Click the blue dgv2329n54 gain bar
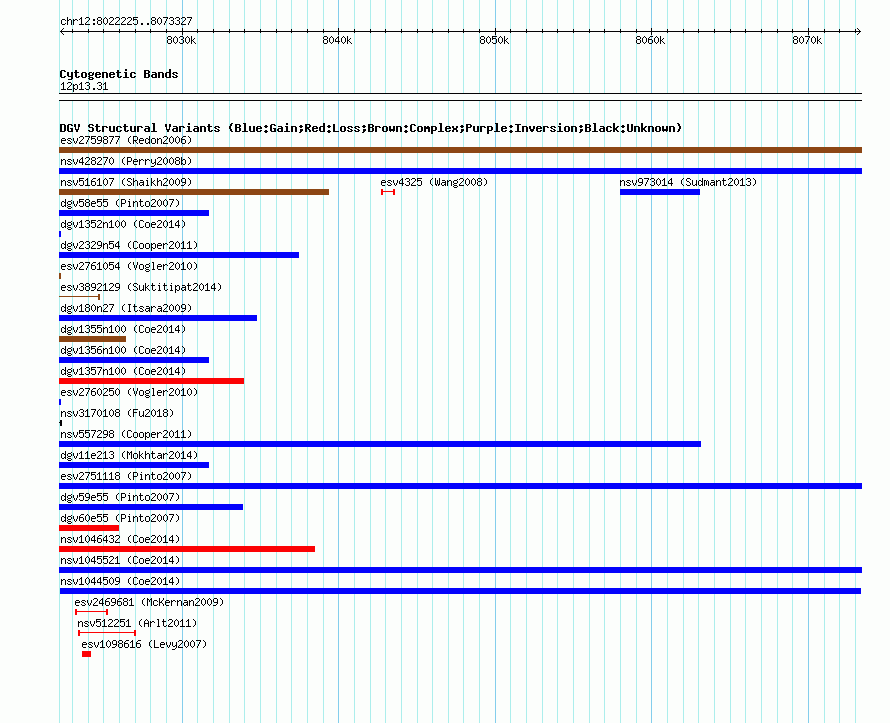 click(x=179, y=255)
